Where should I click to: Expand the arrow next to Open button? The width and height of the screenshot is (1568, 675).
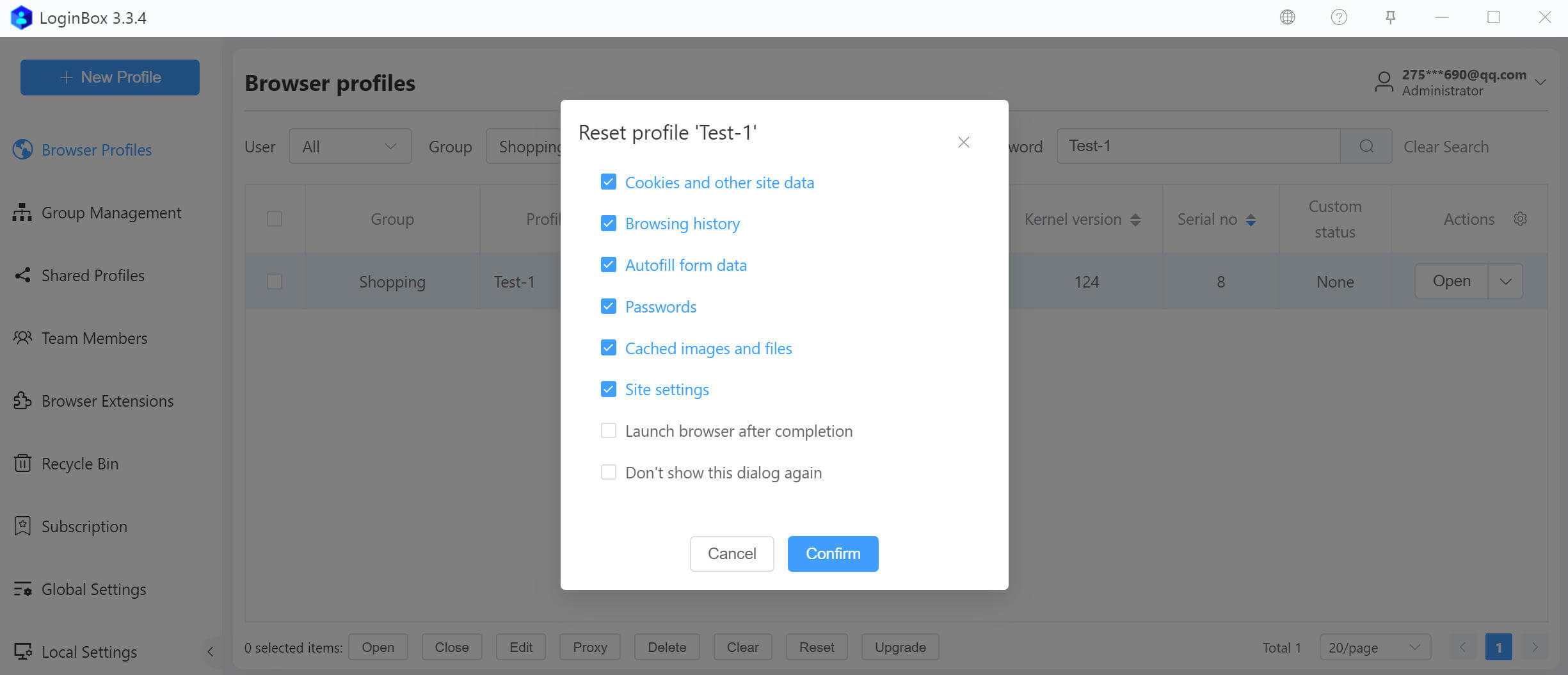pos(1505,281)
